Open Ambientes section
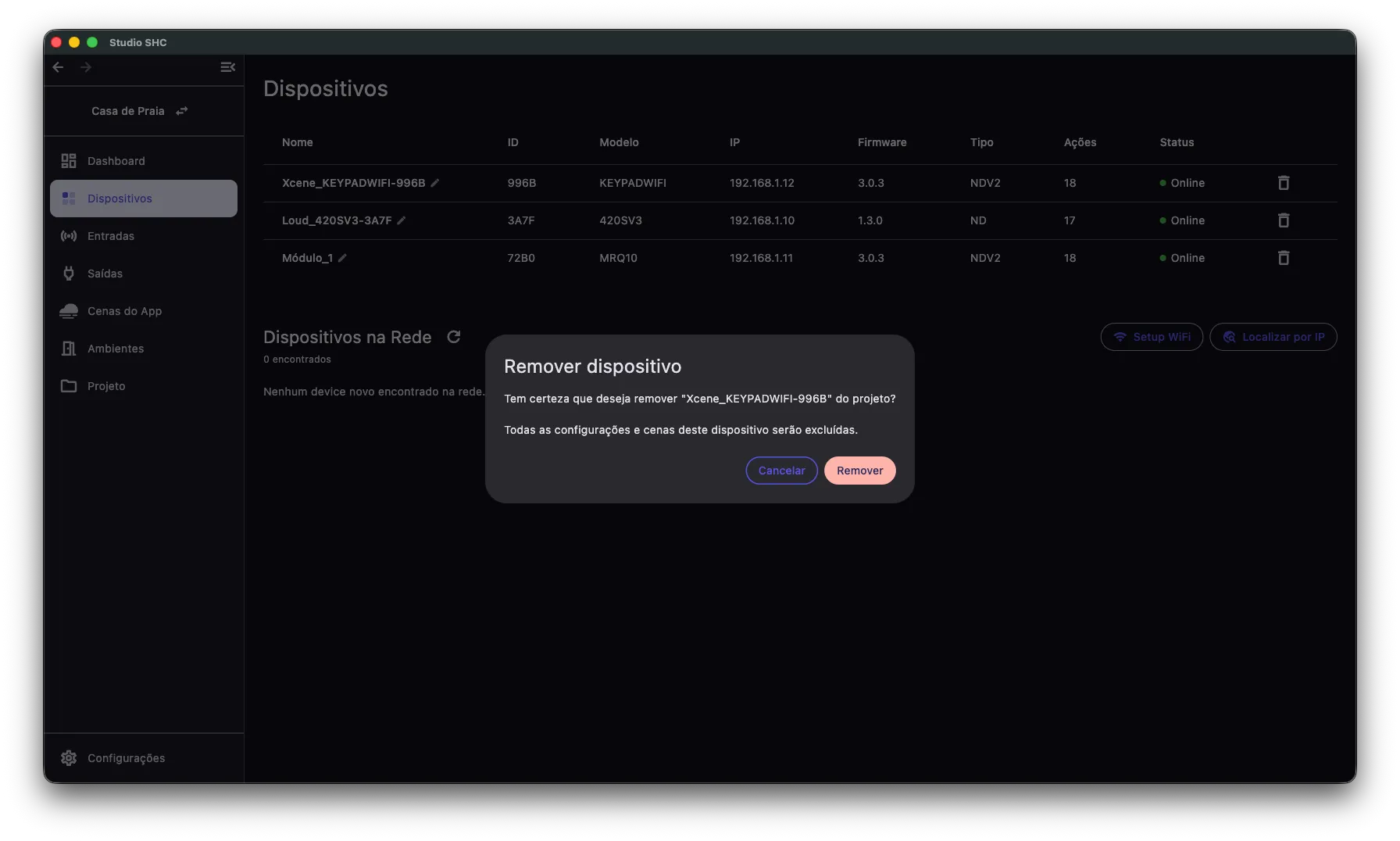This screenshot has width=1400, height=841. 144,349
